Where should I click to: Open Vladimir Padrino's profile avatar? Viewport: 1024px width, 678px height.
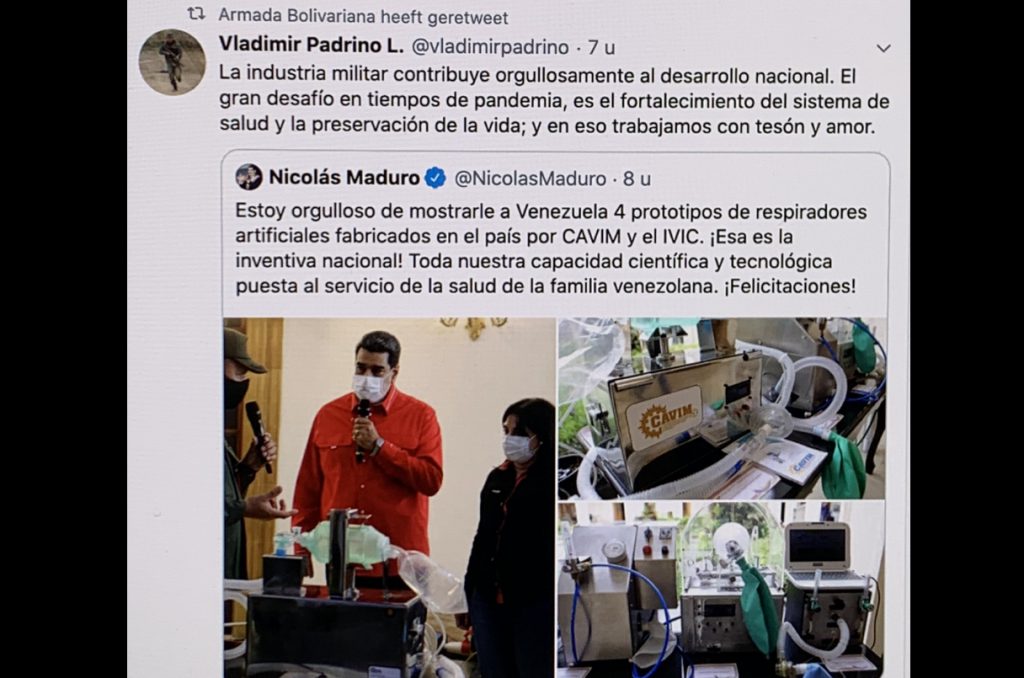[x=172, y=63]
